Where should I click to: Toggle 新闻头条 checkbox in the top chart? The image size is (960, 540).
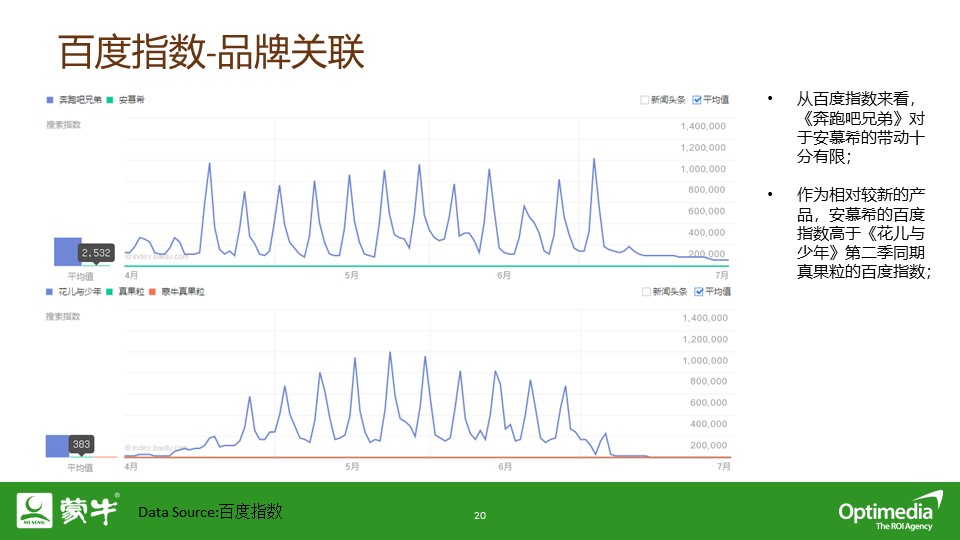coord(644,100)
